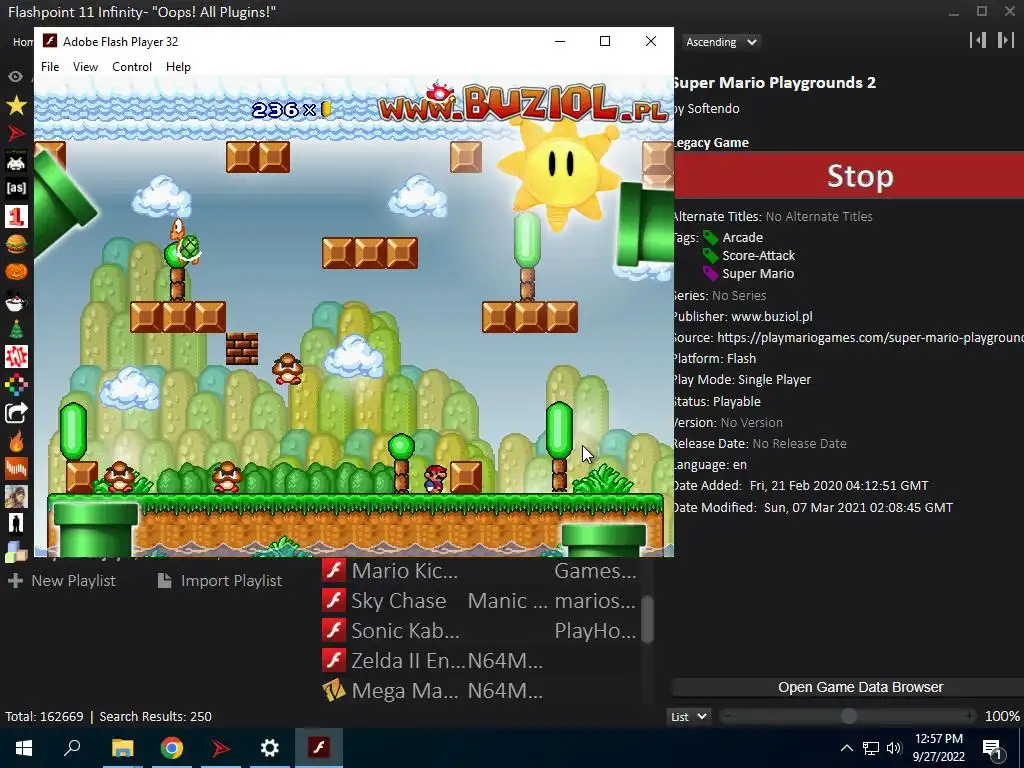Open the jack-o-lantern pumpkin playlist

click(x=16, y=271)
